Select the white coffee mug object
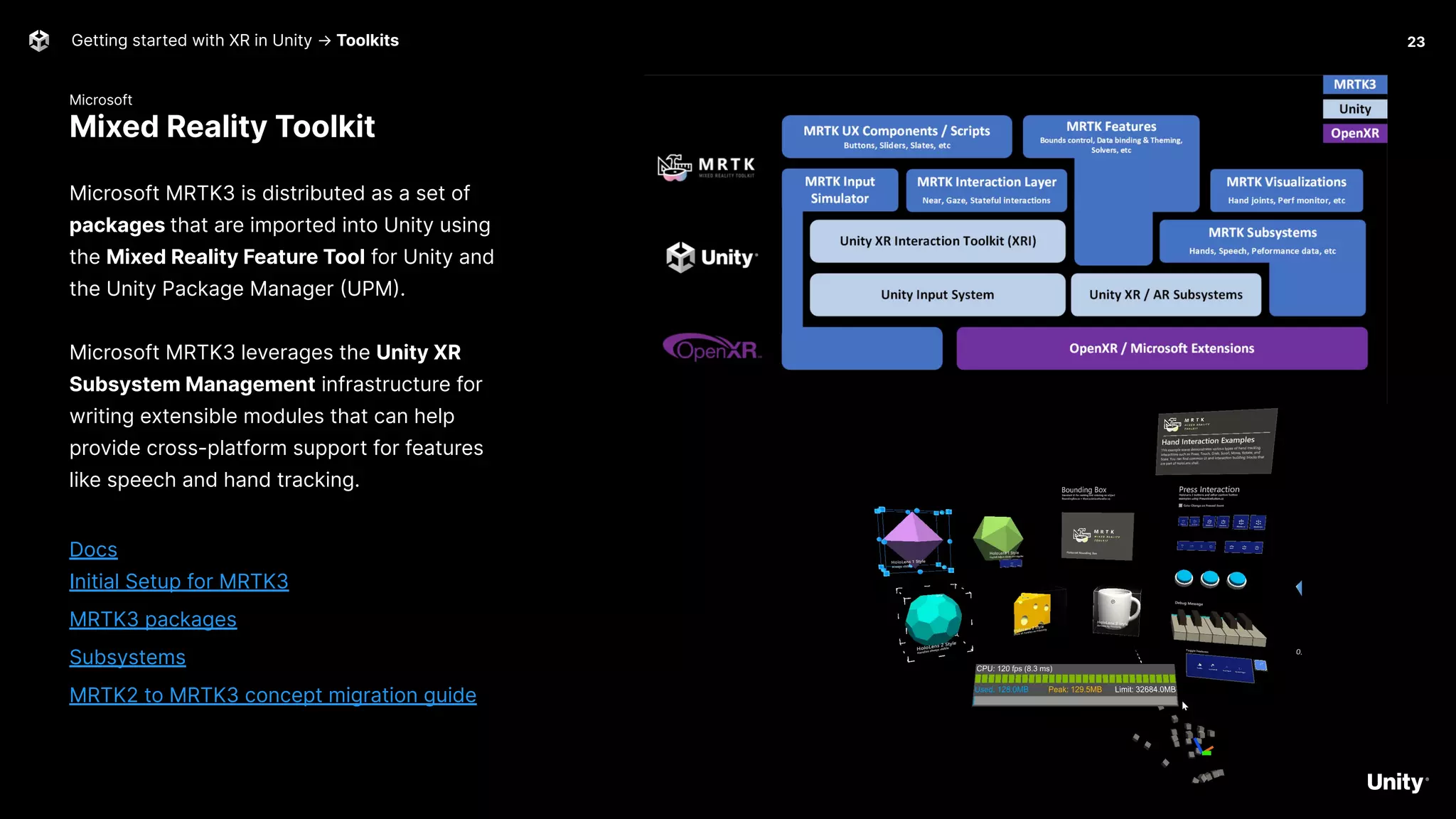Image resolution: width=1456 pixels, height=819 pixels. tap(1116, 608)
